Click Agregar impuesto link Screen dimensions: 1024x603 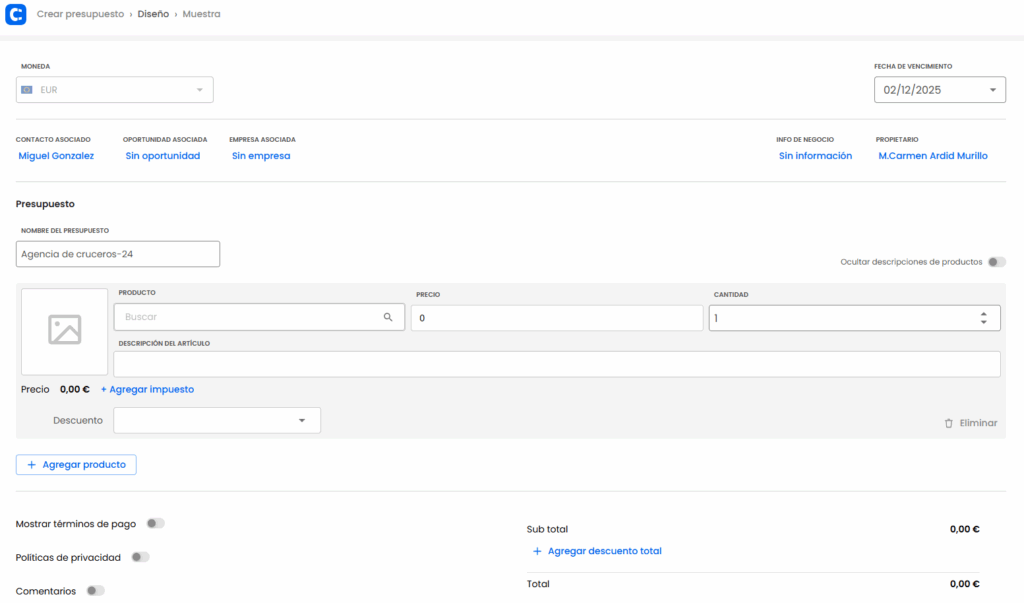point(147,389)
